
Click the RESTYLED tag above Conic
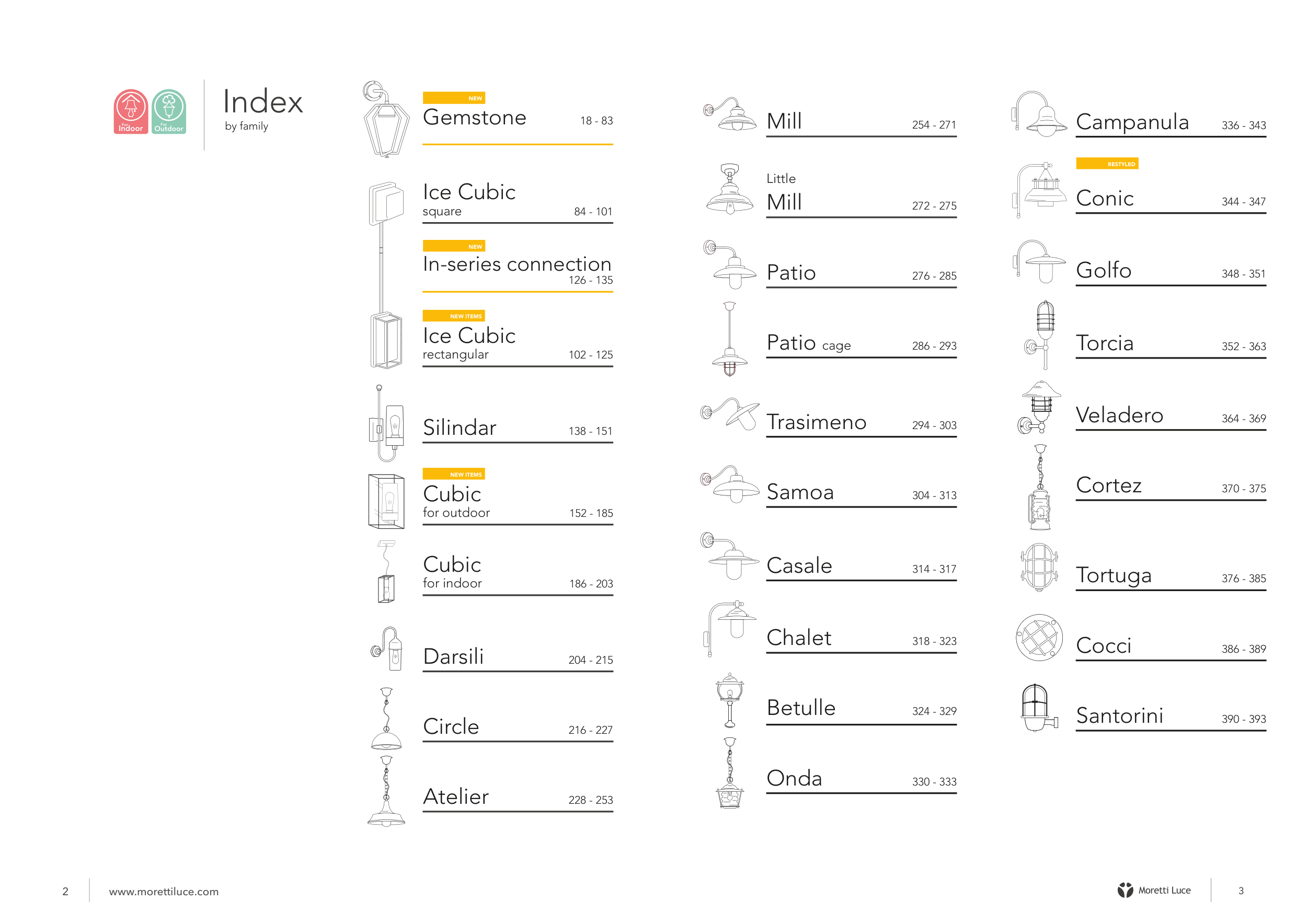point(1107,164)
